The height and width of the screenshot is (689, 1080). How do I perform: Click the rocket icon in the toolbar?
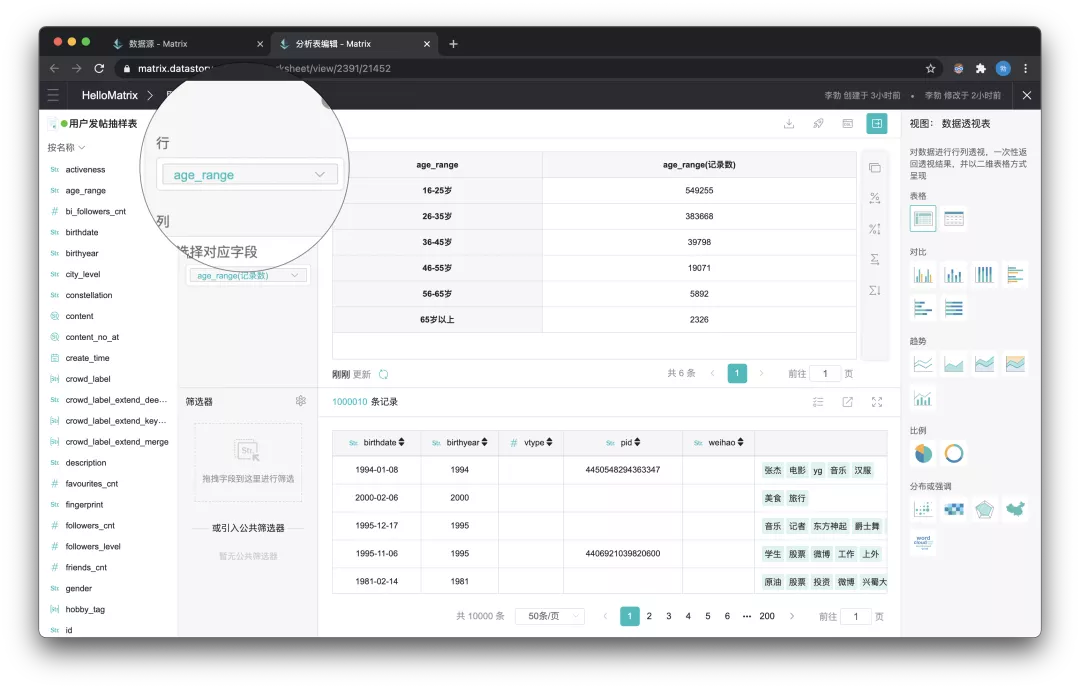click(818, 123)
